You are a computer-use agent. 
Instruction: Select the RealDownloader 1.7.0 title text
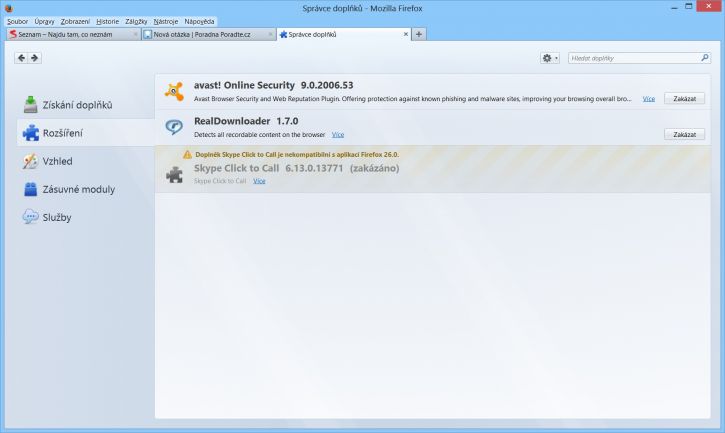[246, 121]
